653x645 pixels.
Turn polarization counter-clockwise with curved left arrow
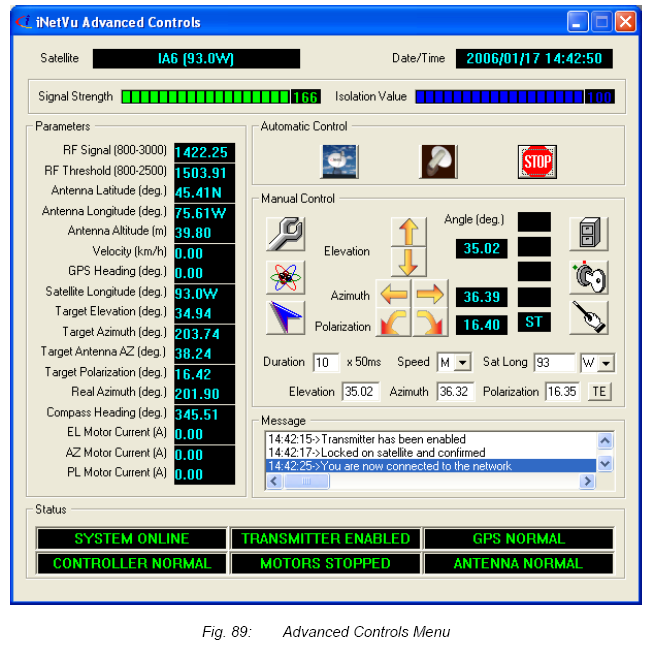pos(394,322)
